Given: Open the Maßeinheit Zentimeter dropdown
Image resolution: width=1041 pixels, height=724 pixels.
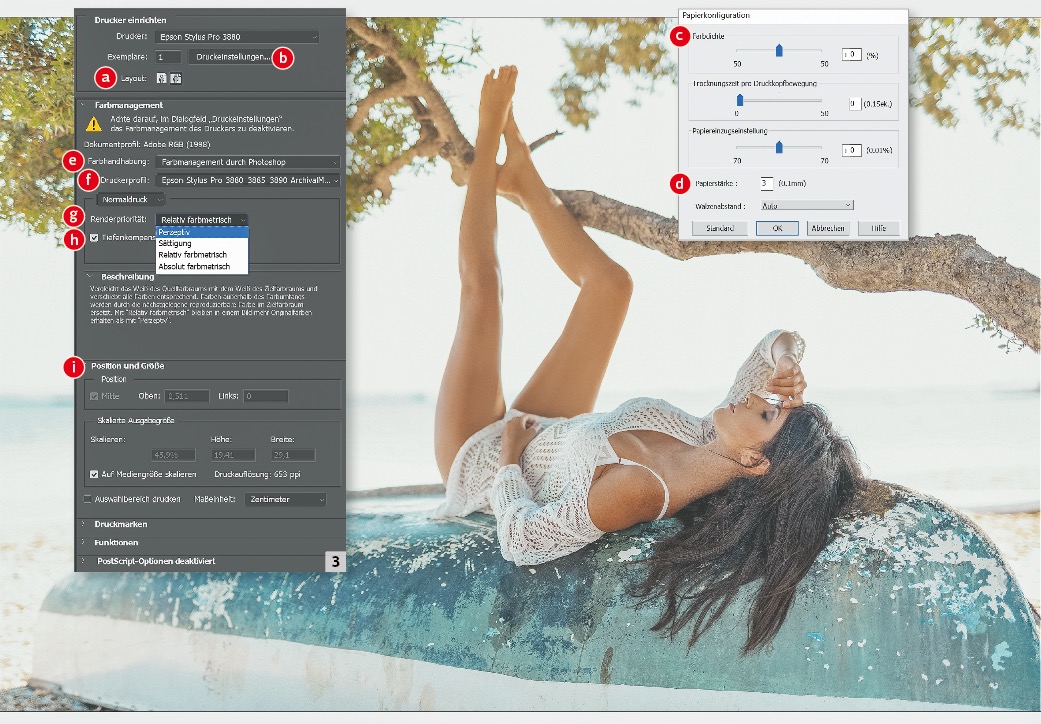Looking at the screenshot, I should 286,498.
